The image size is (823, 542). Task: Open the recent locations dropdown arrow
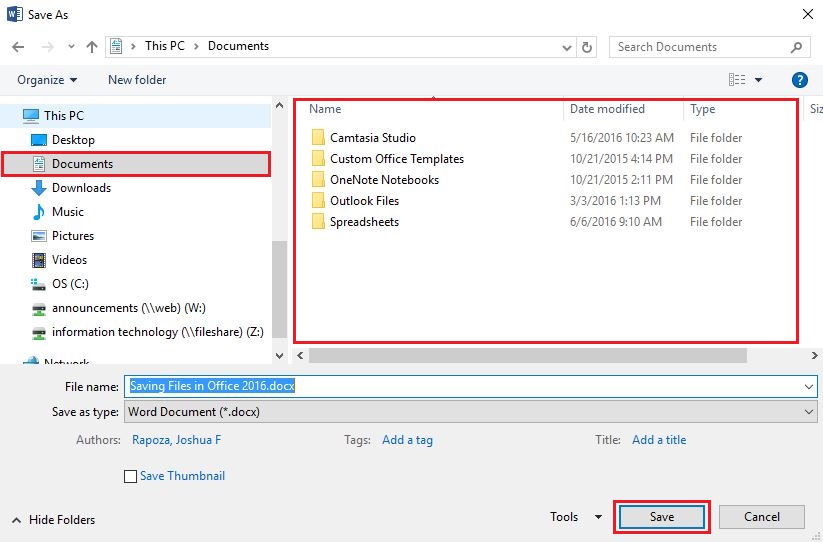(71, 47)
